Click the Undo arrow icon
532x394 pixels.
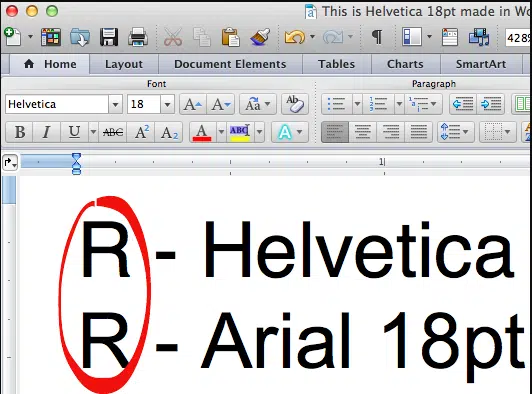coord(294,37)
